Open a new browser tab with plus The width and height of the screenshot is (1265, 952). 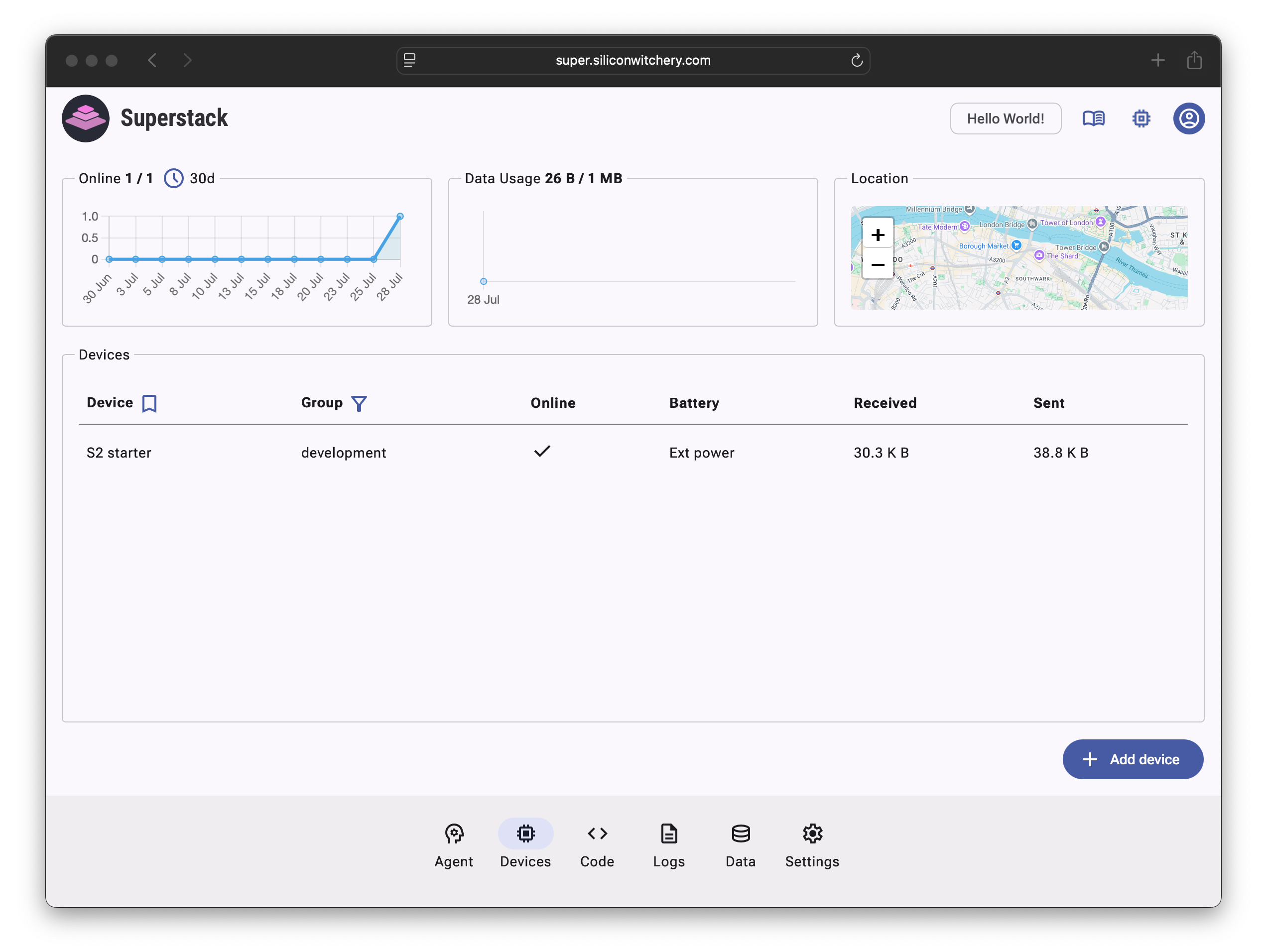(1157, 60)
